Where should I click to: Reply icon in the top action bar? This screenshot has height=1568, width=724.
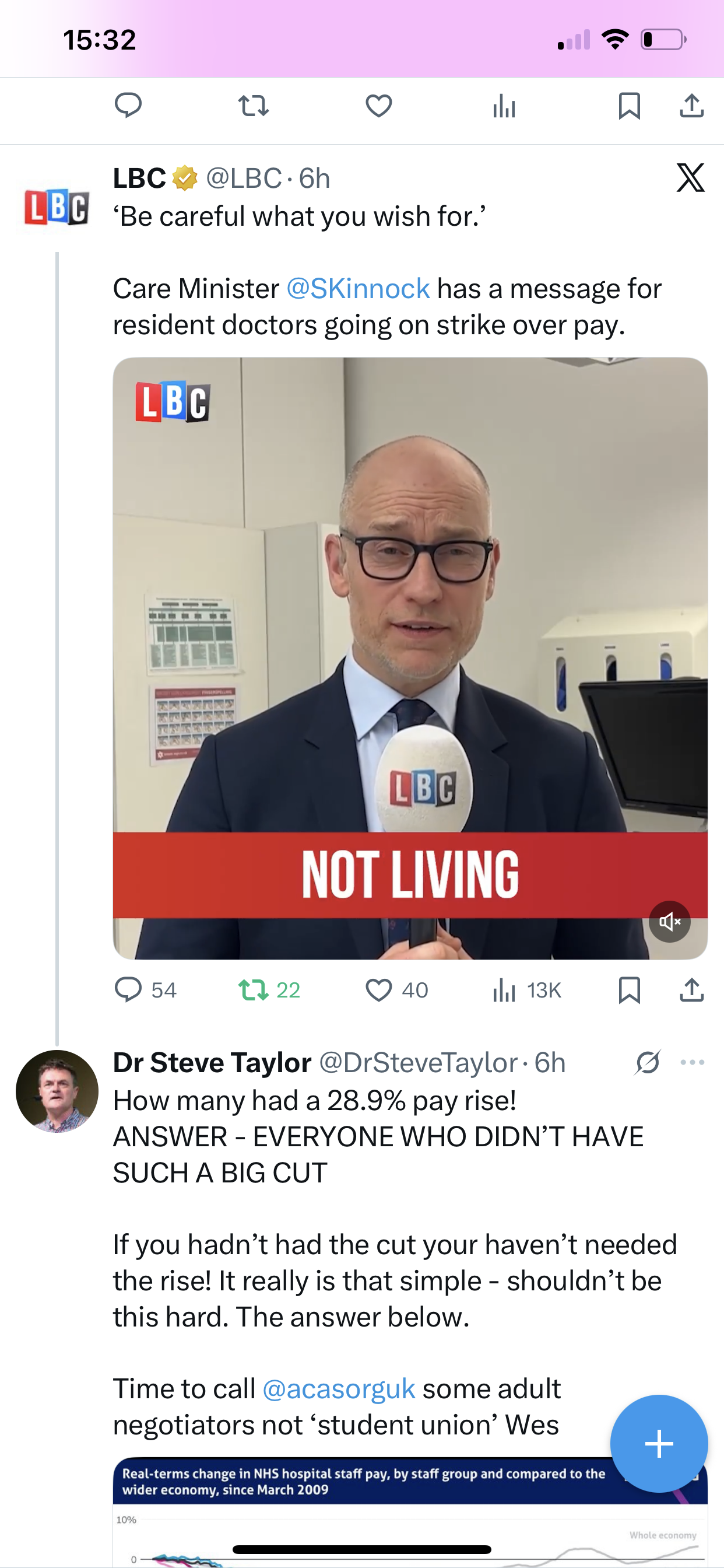click(128, 106)
